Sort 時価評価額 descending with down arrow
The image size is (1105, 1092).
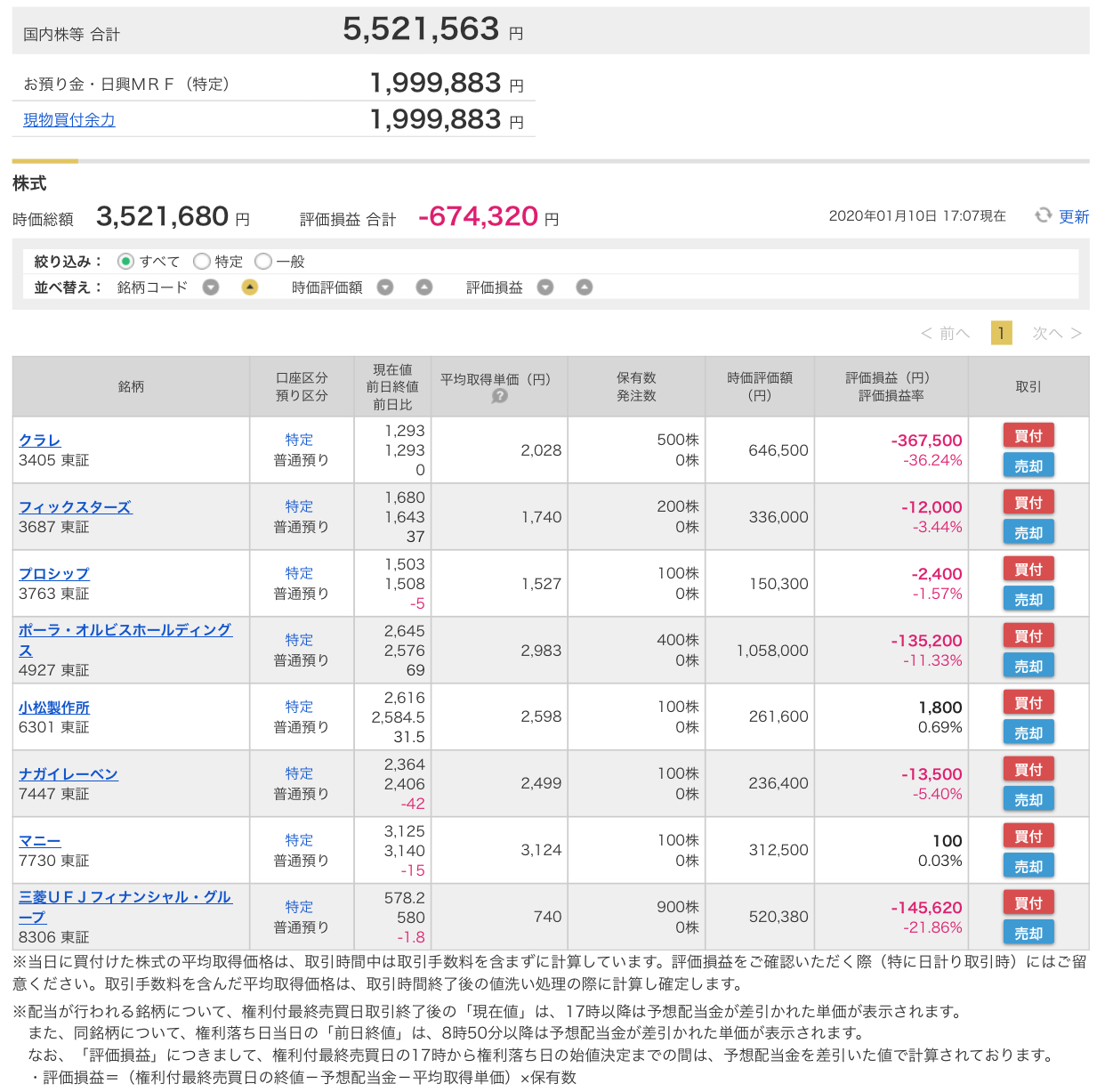pyautogui.click(x=385, y=287)
